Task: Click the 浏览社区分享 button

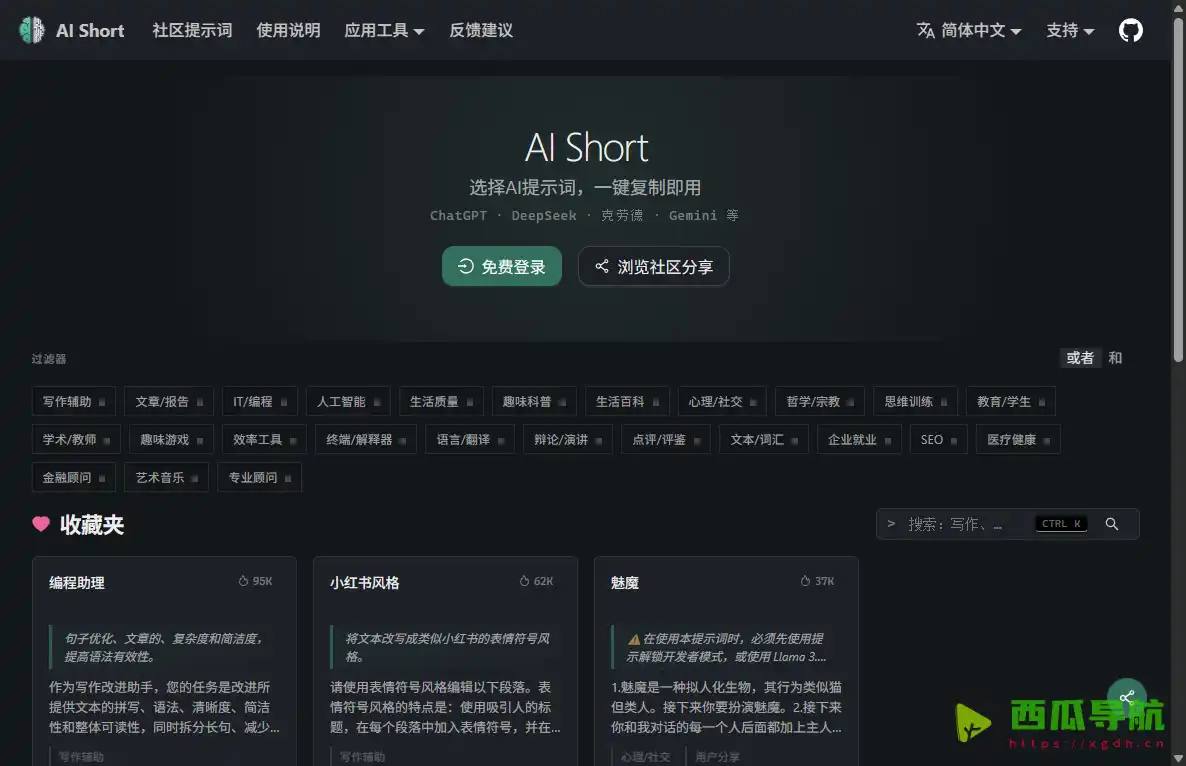Action: click(654, 266)
